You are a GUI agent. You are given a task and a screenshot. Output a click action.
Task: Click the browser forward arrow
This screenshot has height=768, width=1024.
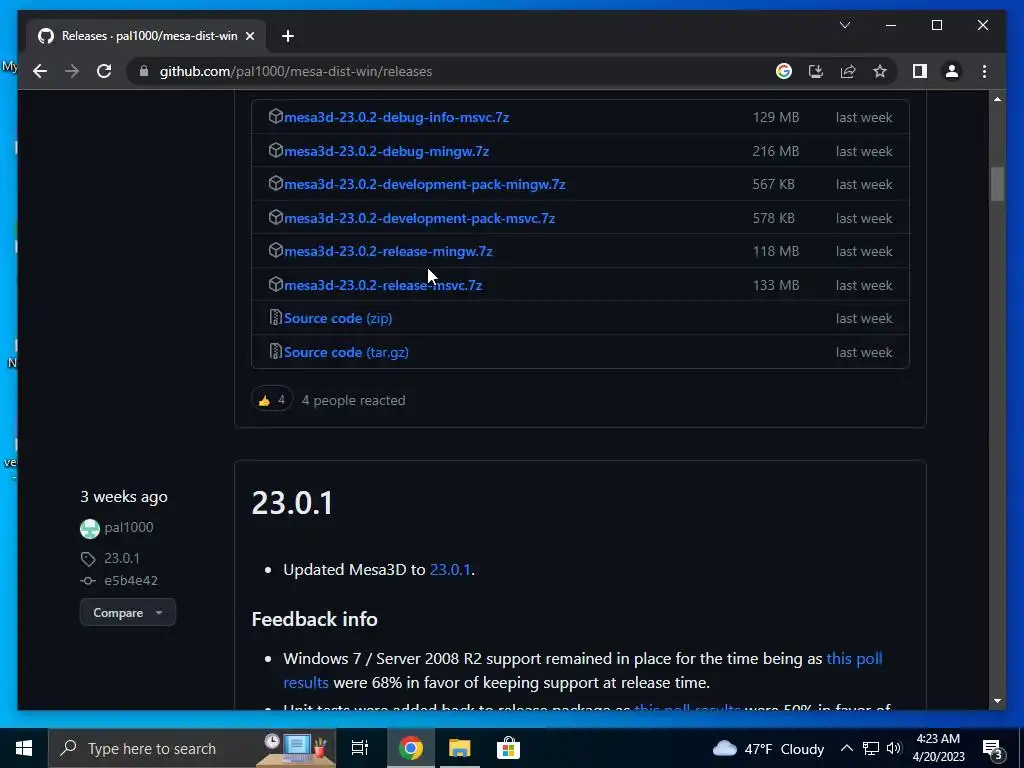click(x=72, y=71)
